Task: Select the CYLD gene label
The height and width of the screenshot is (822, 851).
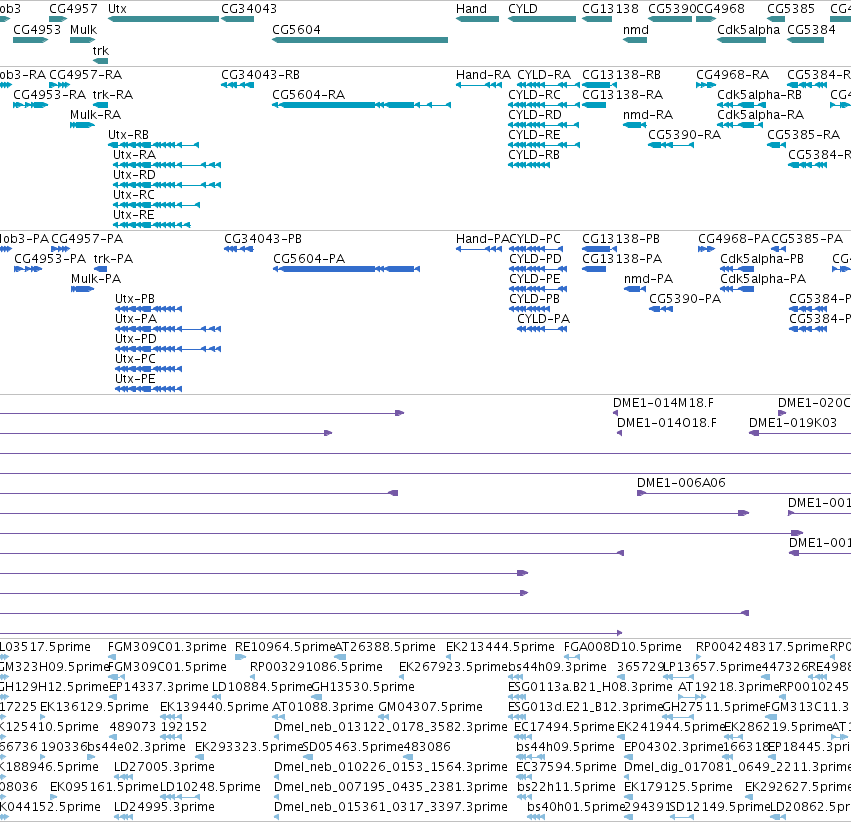Action: point(523,9)
